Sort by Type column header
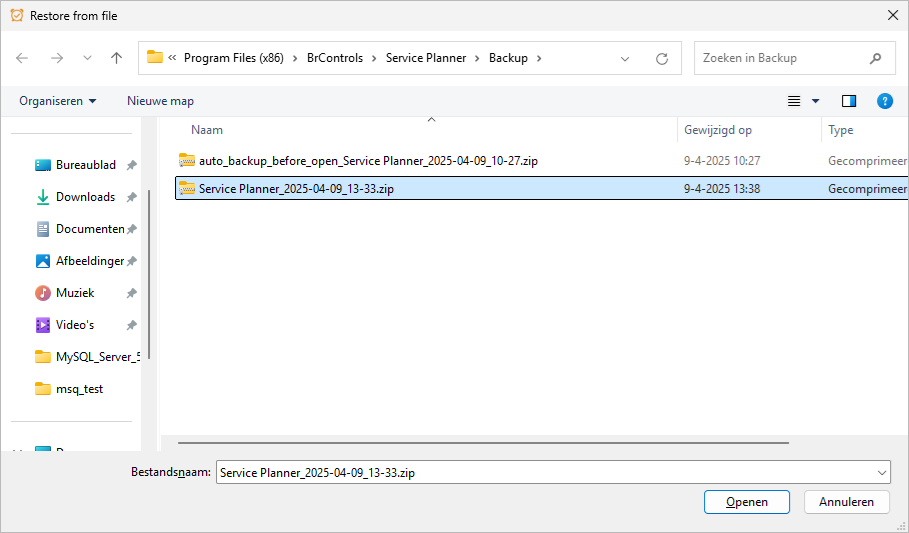Screen dimensions: 909x533 point(841,130)
